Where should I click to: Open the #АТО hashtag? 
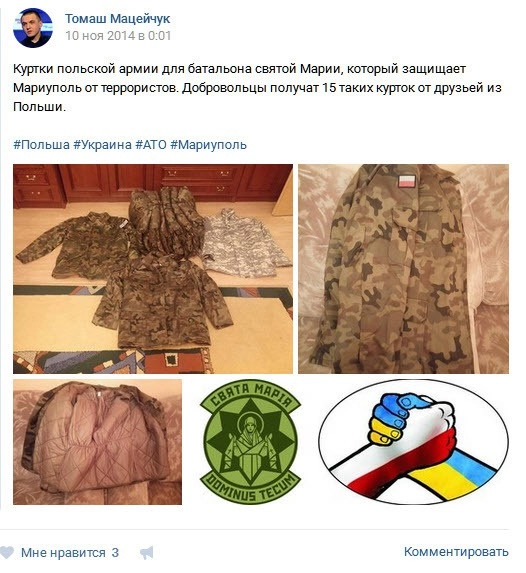(x=151, y=144)
